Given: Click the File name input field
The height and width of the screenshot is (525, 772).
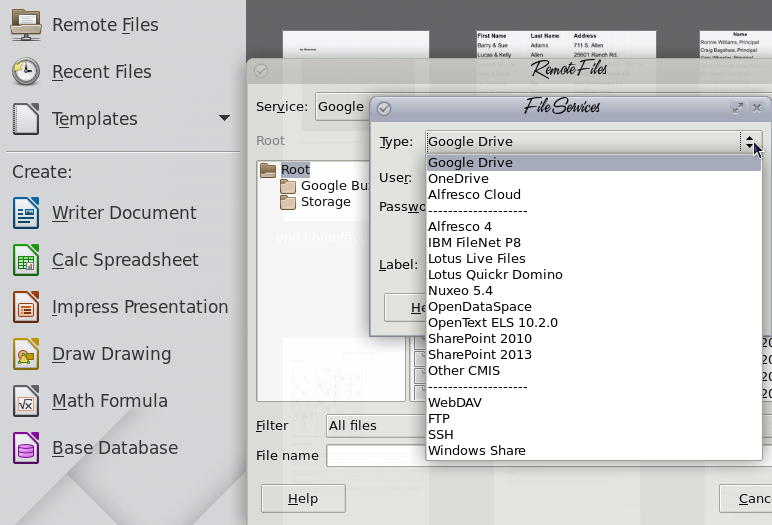Looking at the screenshot, I should point(377,456).
